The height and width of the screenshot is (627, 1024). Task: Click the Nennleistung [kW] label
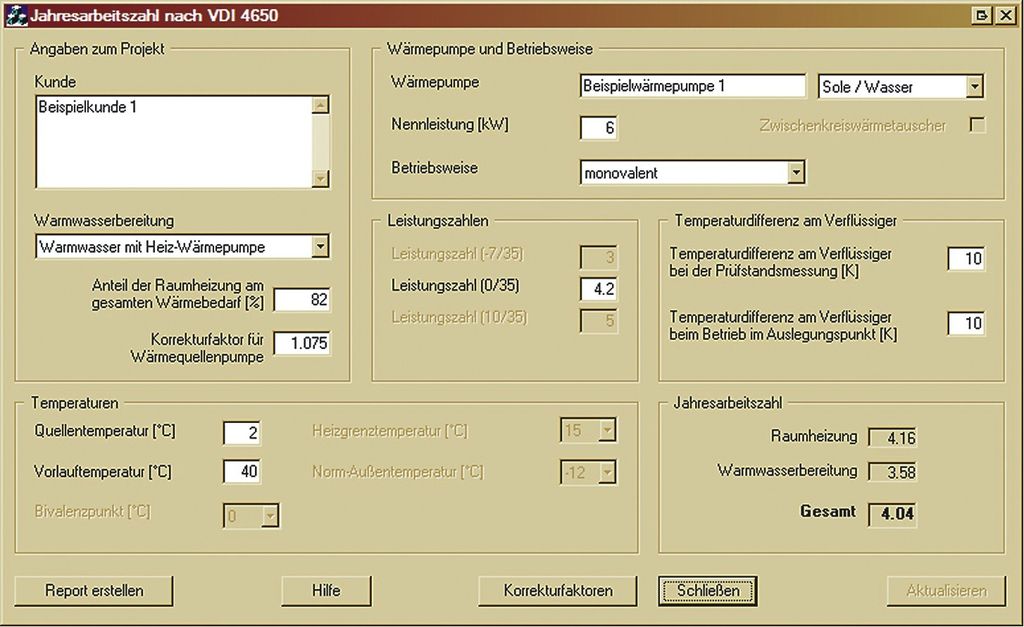click(x=449, y=124)
